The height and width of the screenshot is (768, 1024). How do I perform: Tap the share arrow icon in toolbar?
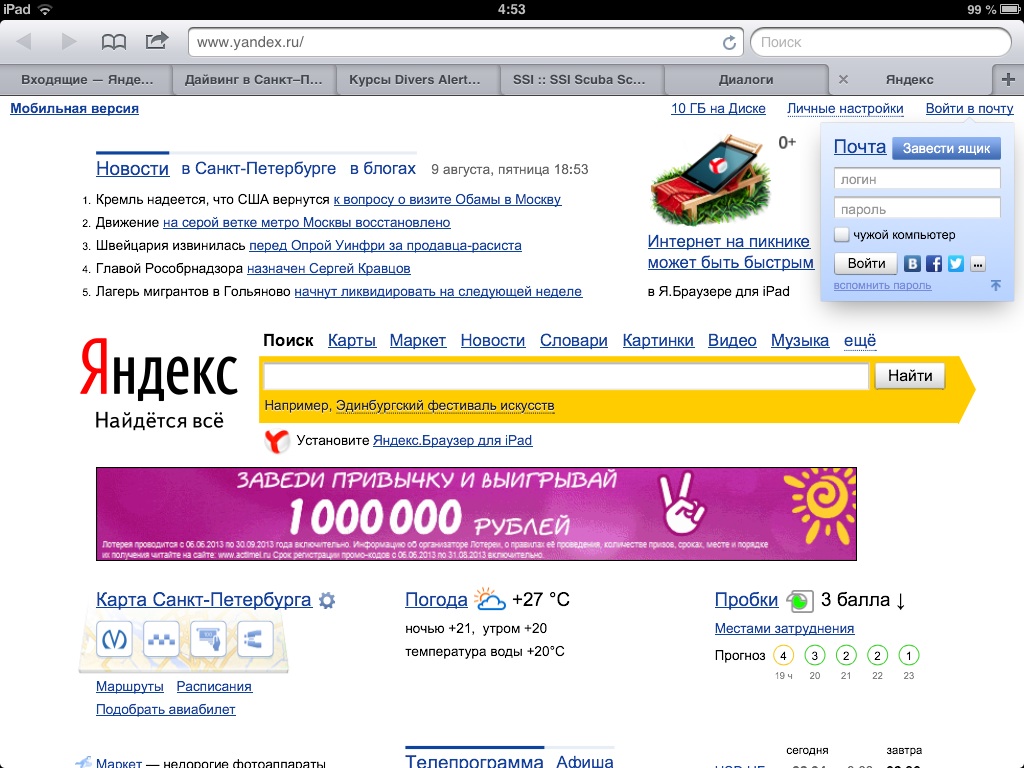click(x=157, y=42)
